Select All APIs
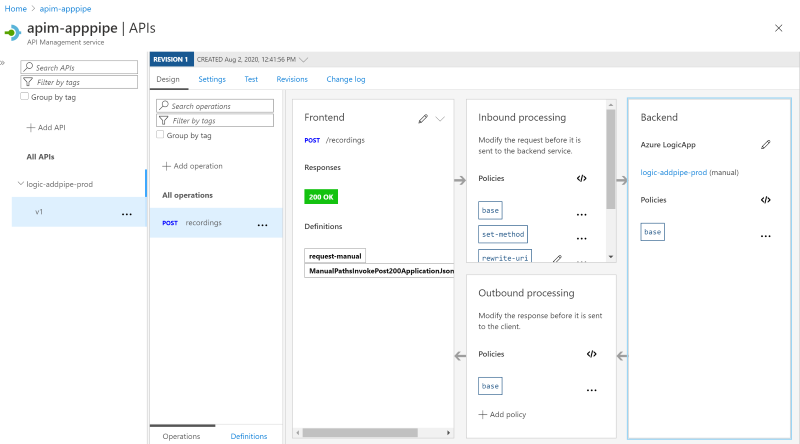This screenshot has height=444, width=800. [40, 157]
